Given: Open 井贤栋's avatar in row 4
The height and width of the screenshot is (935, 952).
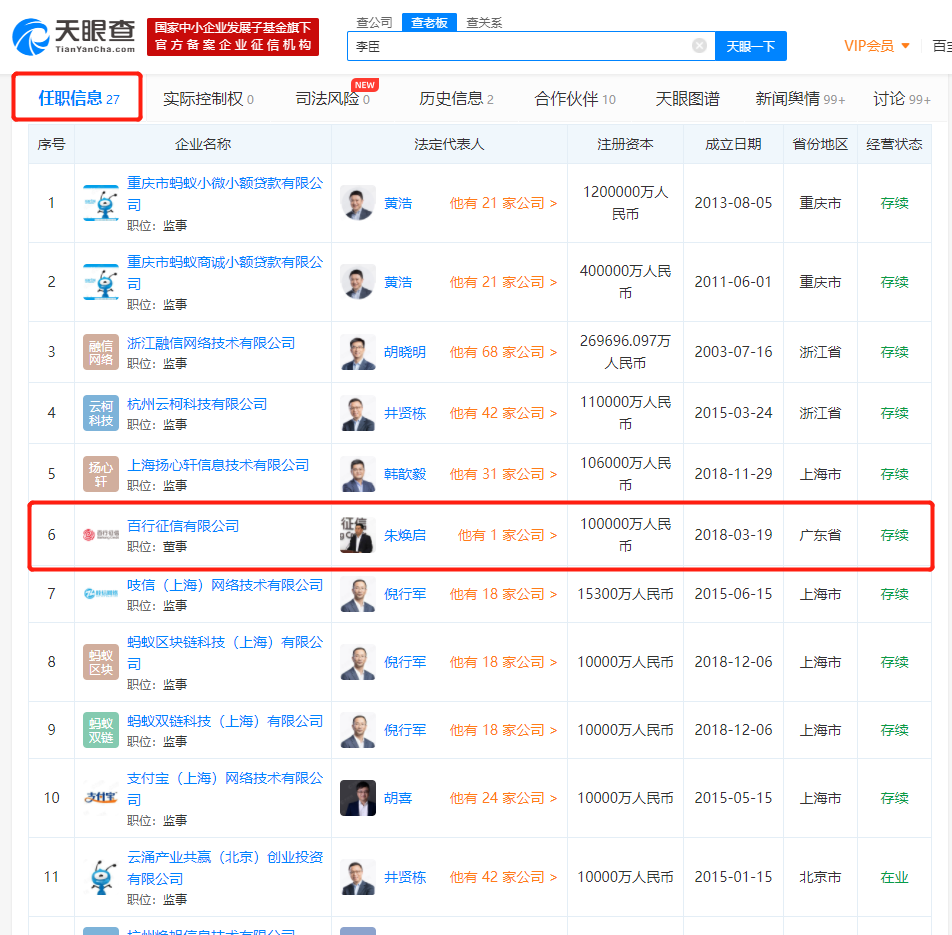Looking at the screenshot, I should [358, 413].
